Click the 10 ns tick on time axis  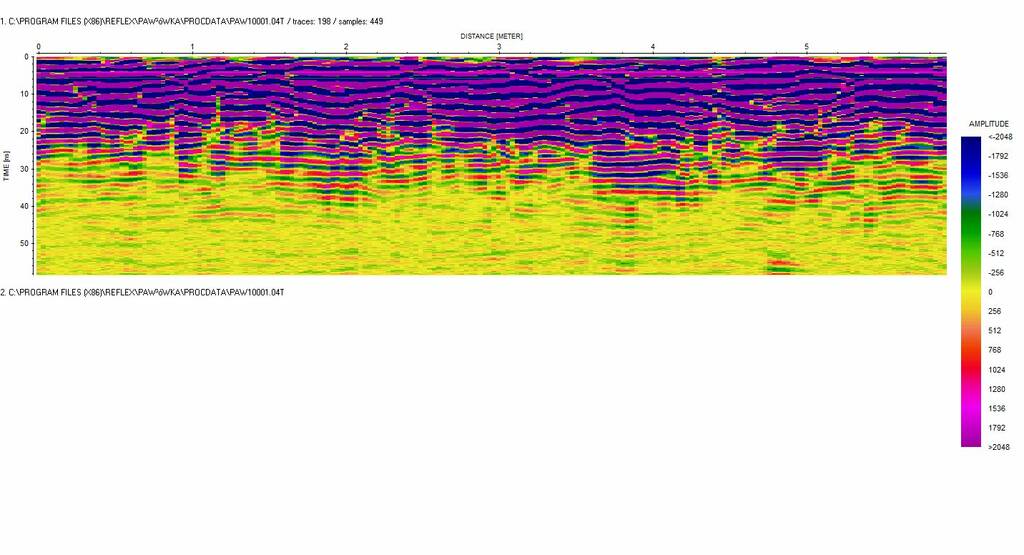tap(24, 94)
